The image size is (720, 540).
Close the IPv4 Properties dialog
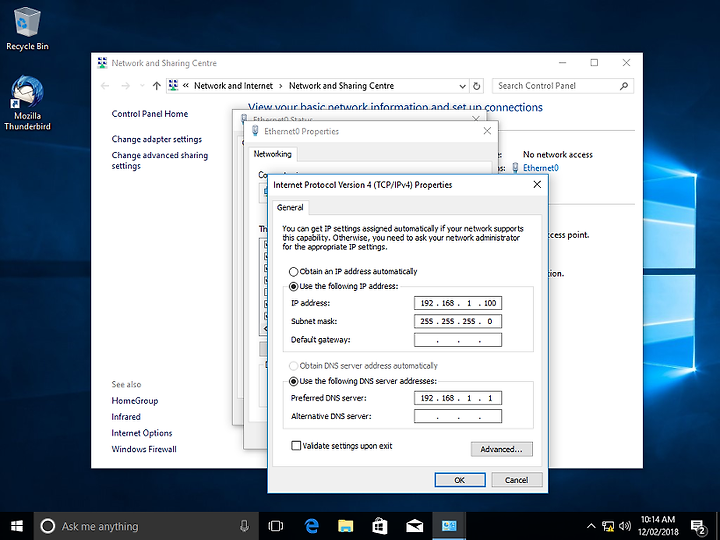[537, 185]
